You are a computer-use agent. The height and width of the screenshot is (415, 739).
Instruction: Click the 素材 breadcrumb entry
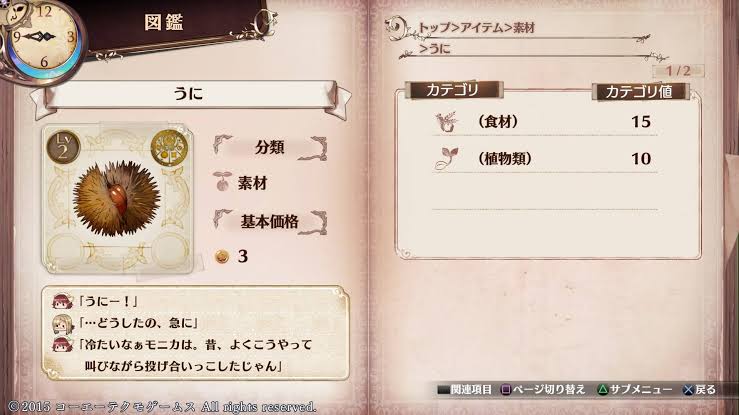click(524, 28)
